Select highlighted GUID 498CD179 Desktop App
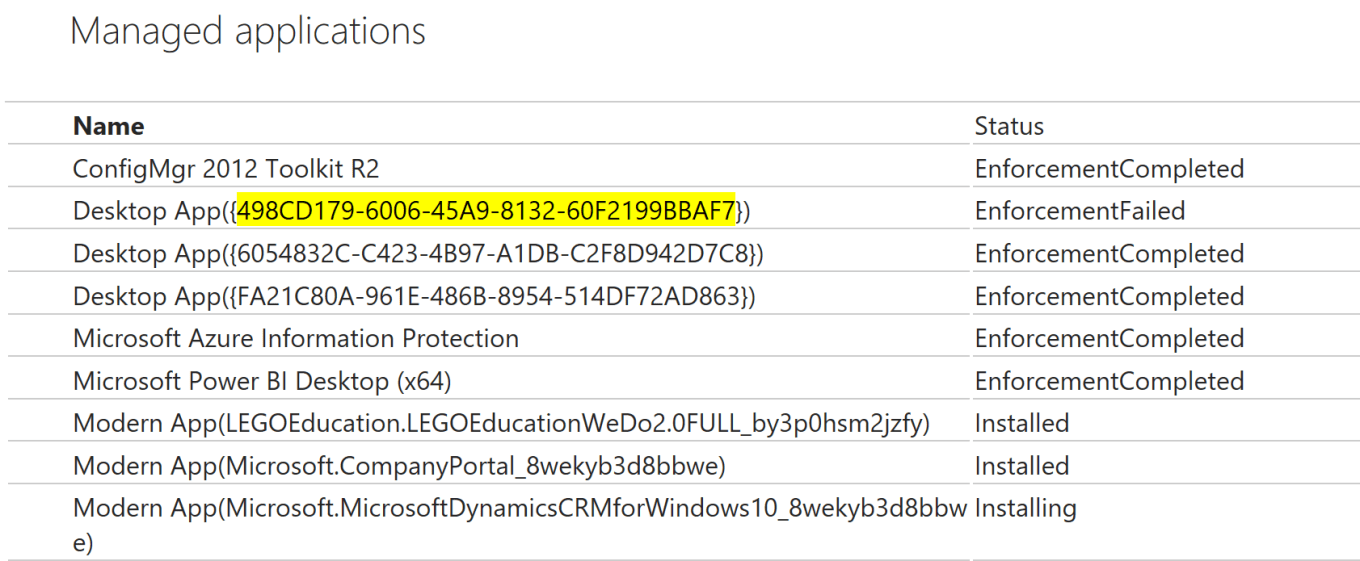Viewport: 1360px width, 561px height. 486,211
